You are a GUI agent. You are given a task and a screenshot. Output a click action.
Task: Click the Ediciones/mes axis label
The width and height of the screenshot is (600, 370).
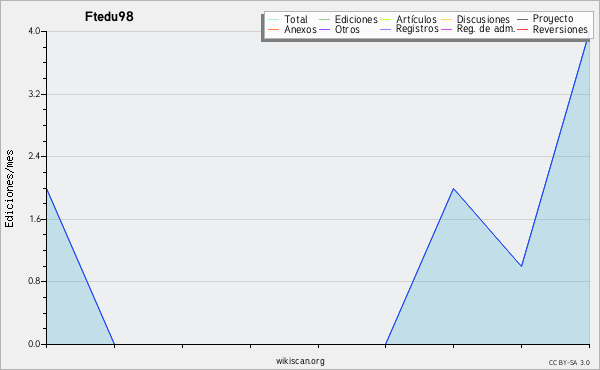click(x=9, y=189)
